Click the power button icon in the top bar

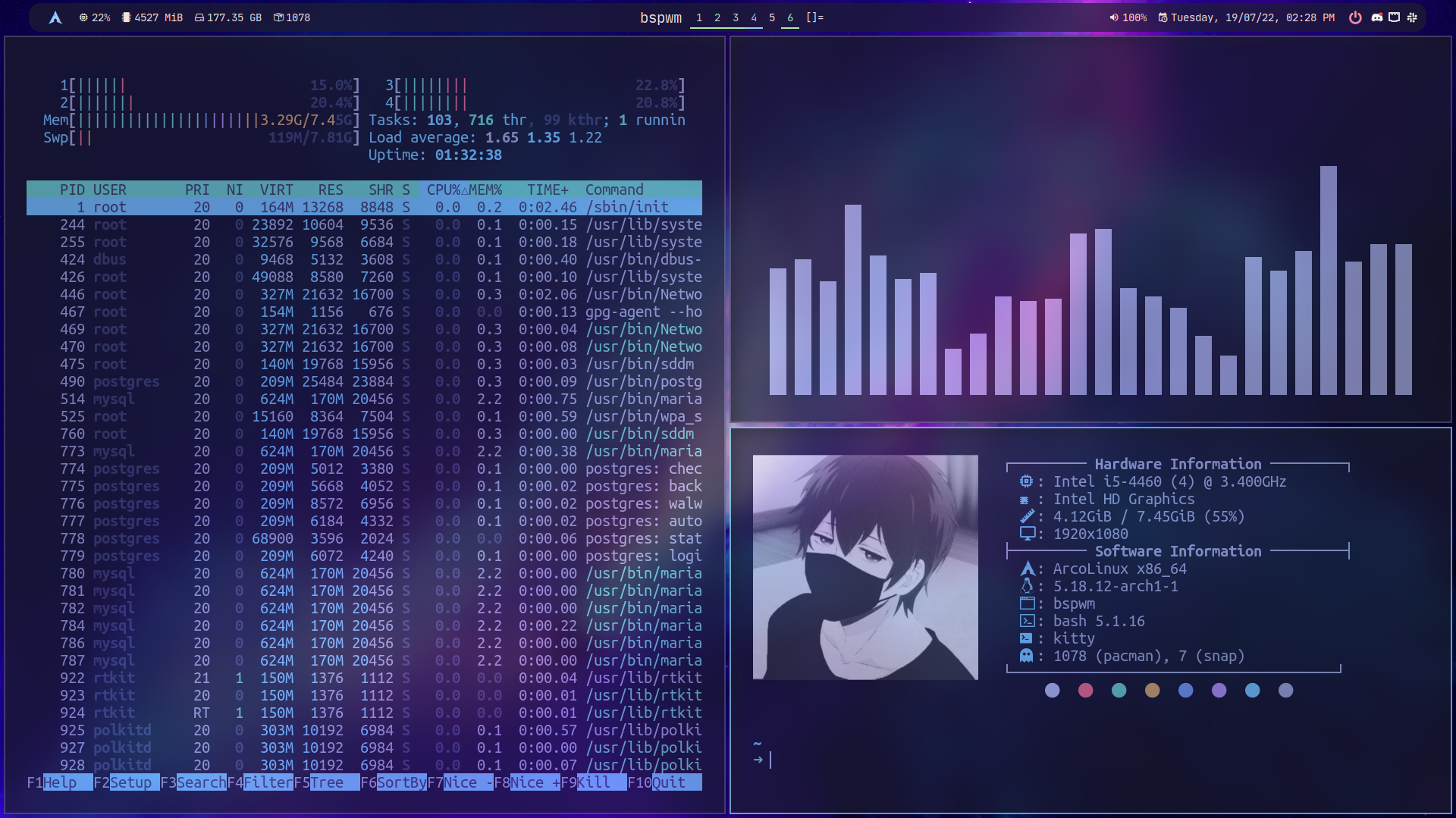(x=1356, y=17)
